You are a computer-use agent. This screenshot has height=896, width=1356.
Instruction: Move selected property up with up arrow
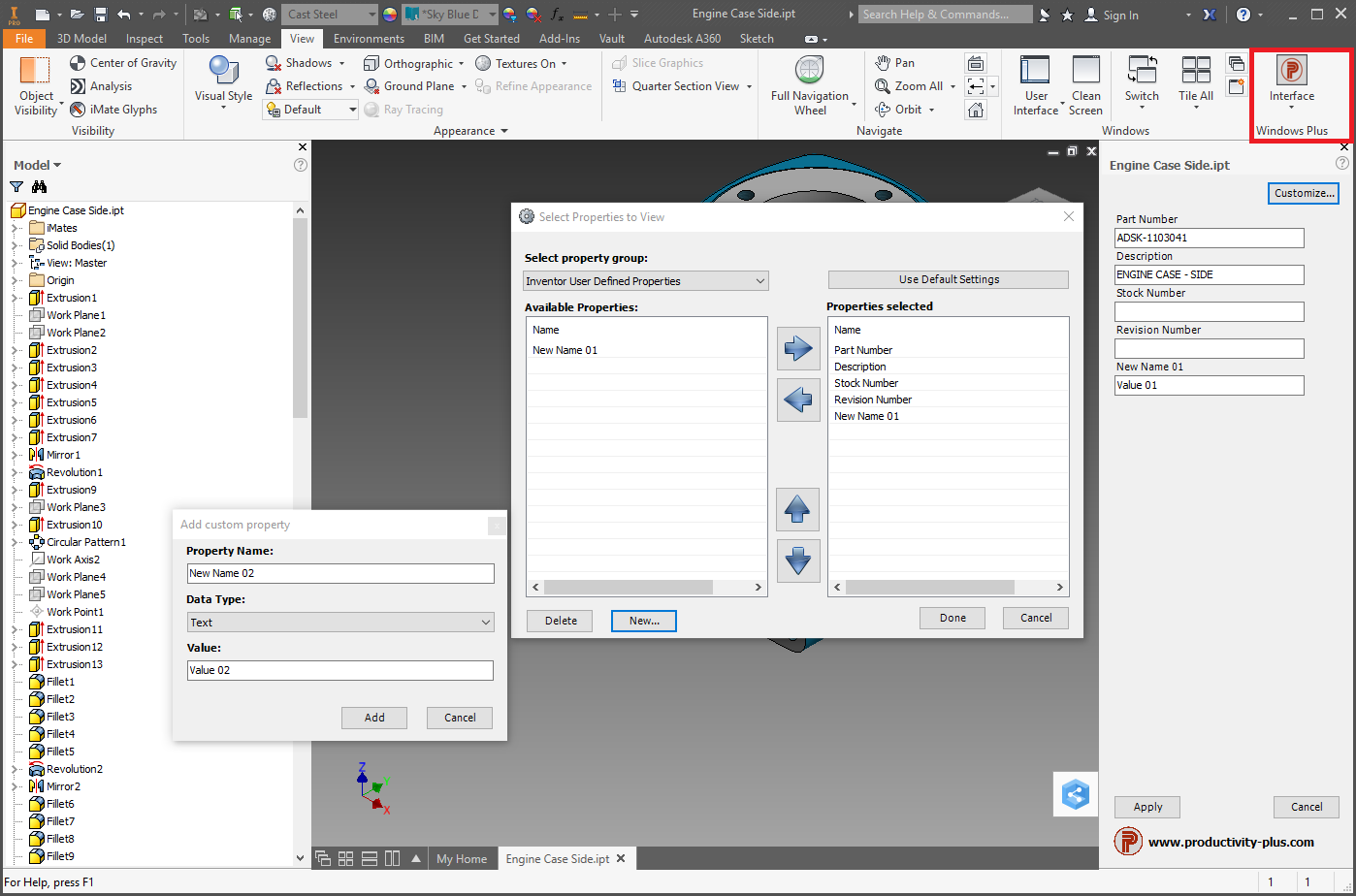point(798,509)
